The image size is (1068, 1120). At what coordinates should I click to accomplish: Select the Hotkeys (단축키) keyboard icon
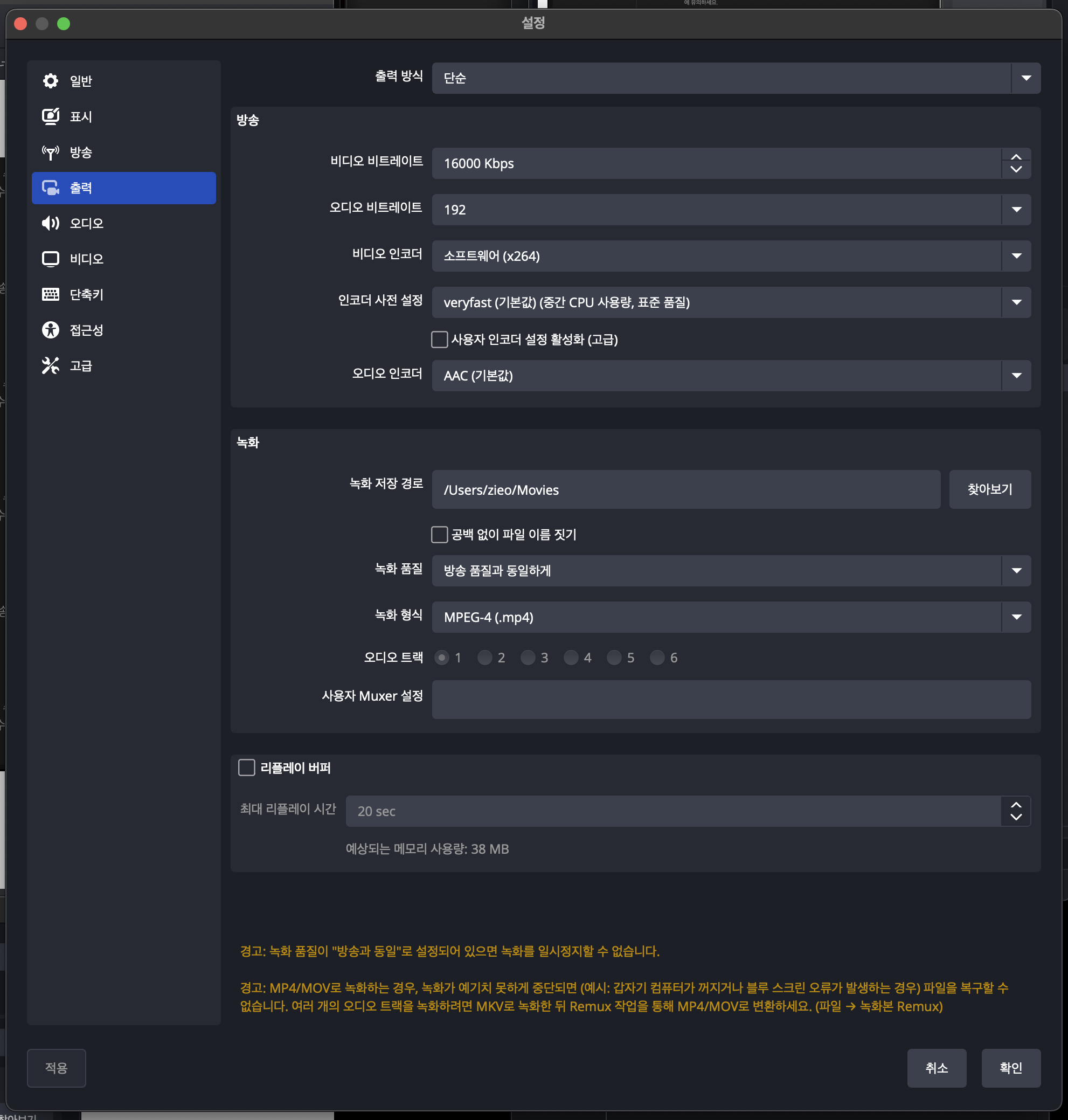click(50, 294)
